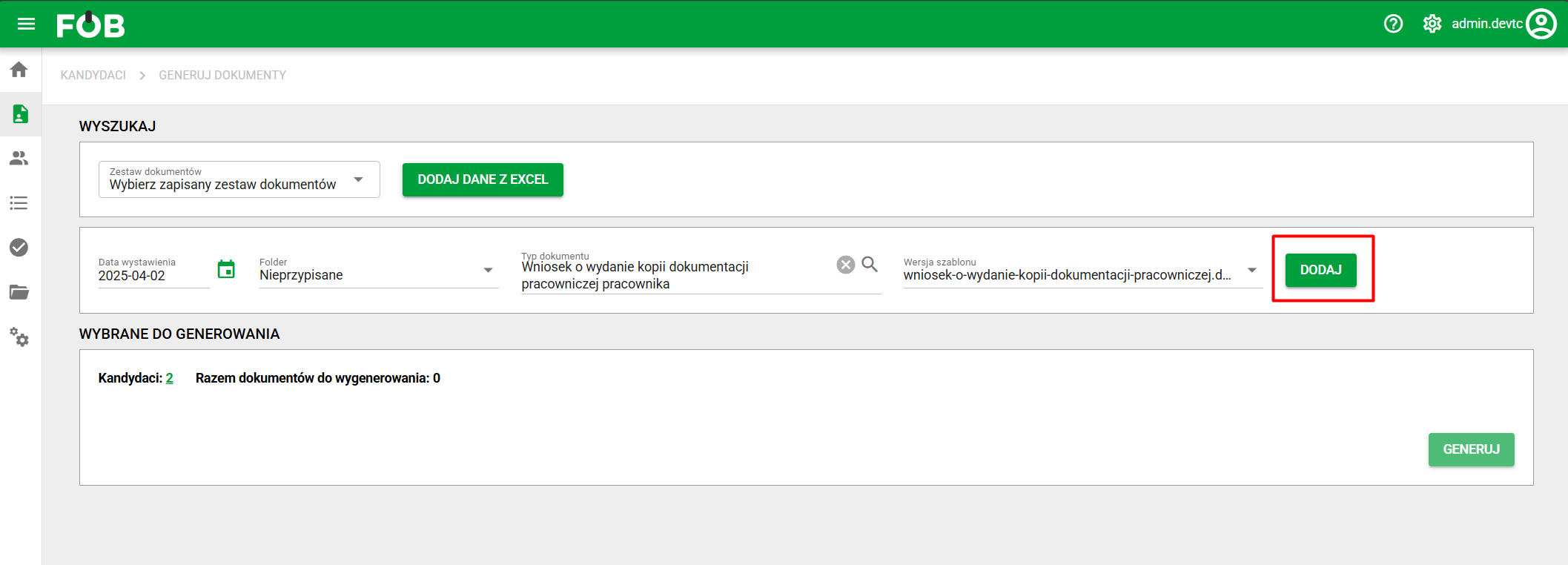This screenshot has width=1568, height=565.
Task: Open the calendar date picker icon
Action: [x=226, y=269]
